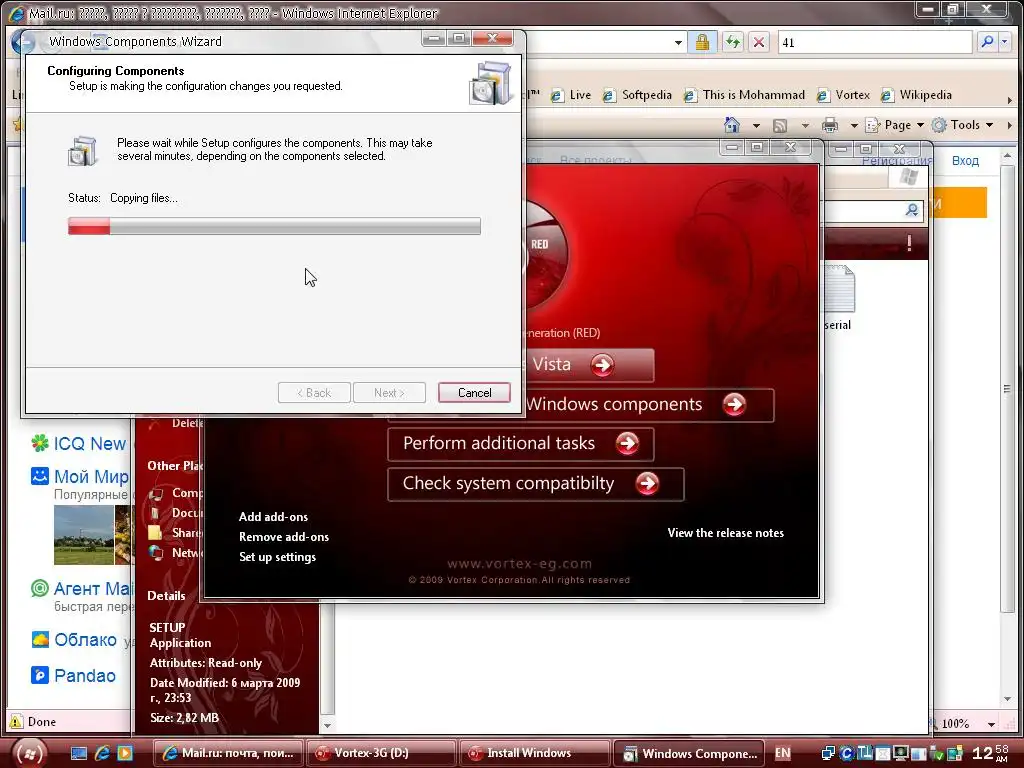The width and height of the screenshot is (1024, 768).
Task: Click the search box containing 41
Action: (x=874, y=42)
